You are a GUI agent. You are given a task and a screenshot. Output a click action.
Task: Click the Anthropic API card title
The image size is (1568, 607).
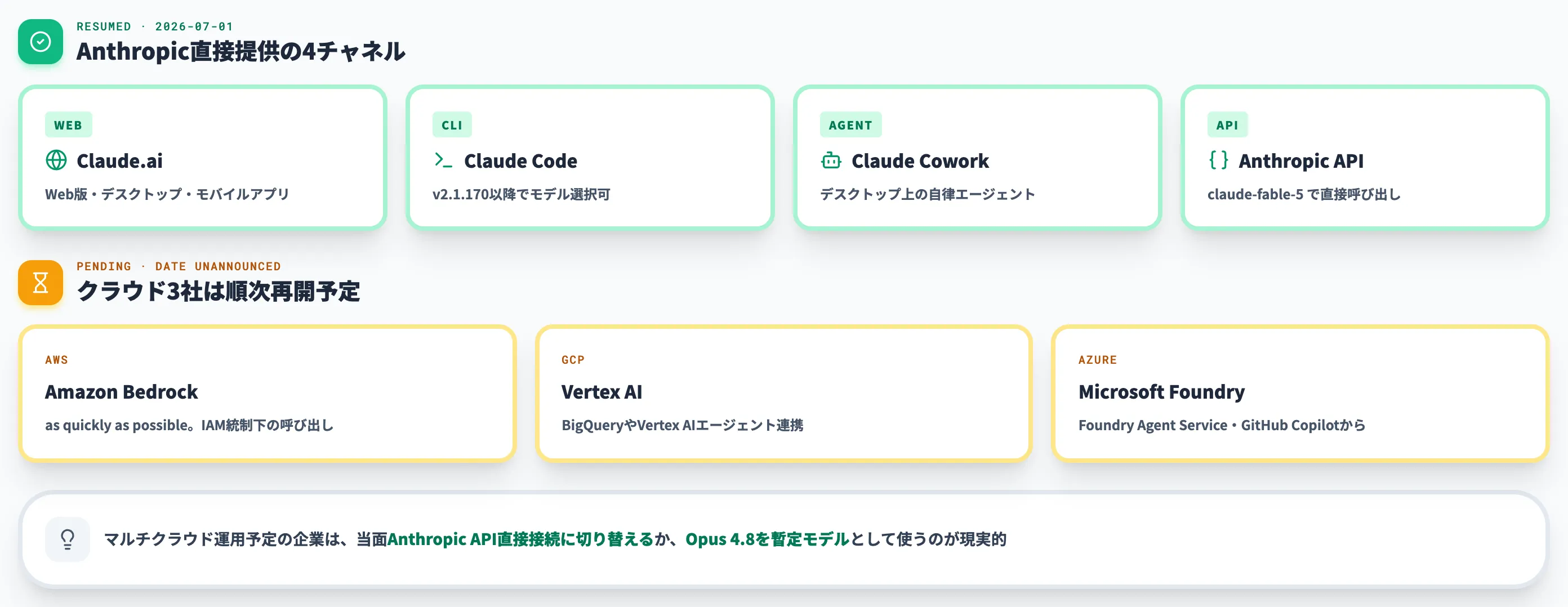coord(1301,160)
